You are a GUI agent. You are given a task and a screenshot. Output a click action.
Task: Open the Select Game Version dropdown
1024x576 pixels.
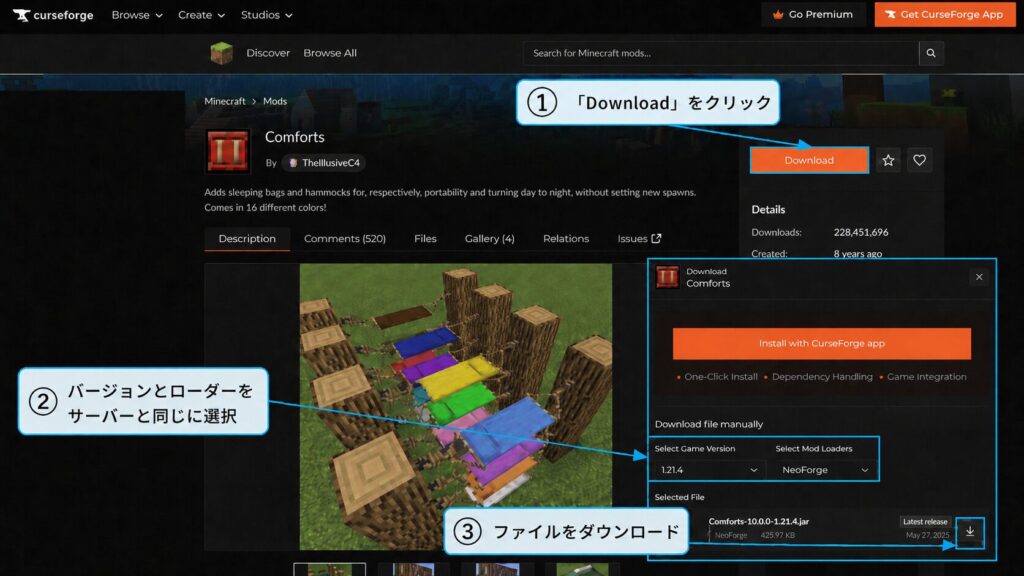pos(709,470)
